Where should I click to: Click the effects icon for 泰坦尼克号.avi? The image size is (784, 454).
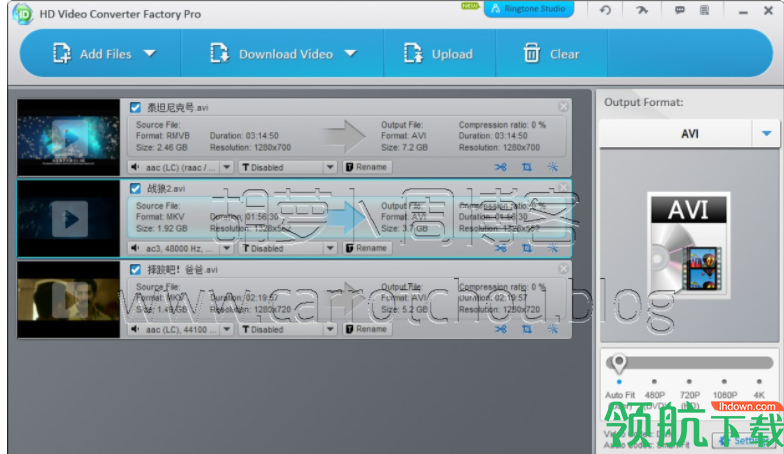pos(552,167)
